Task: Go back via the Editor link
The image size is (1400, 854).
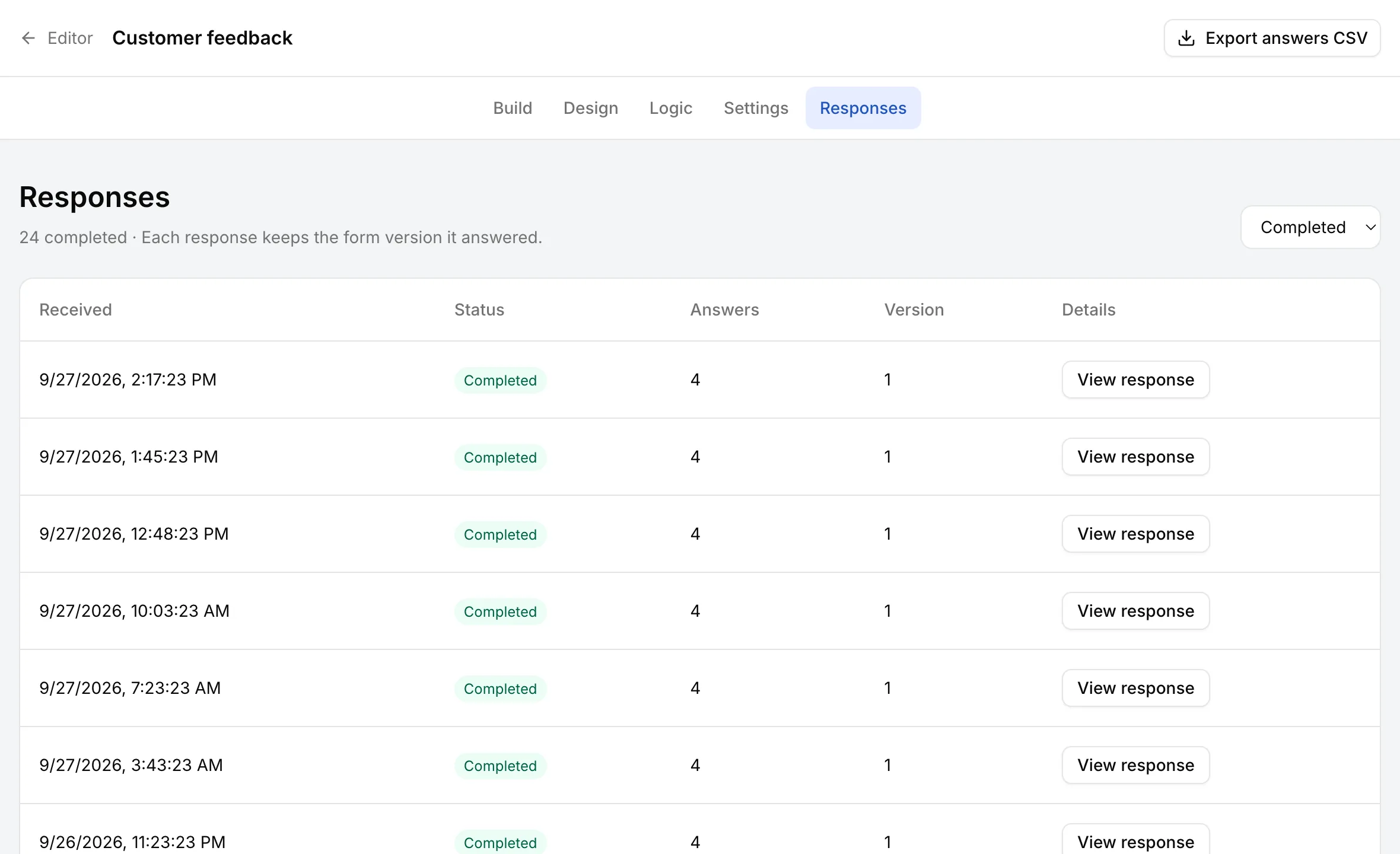Action: pos(58,38)
